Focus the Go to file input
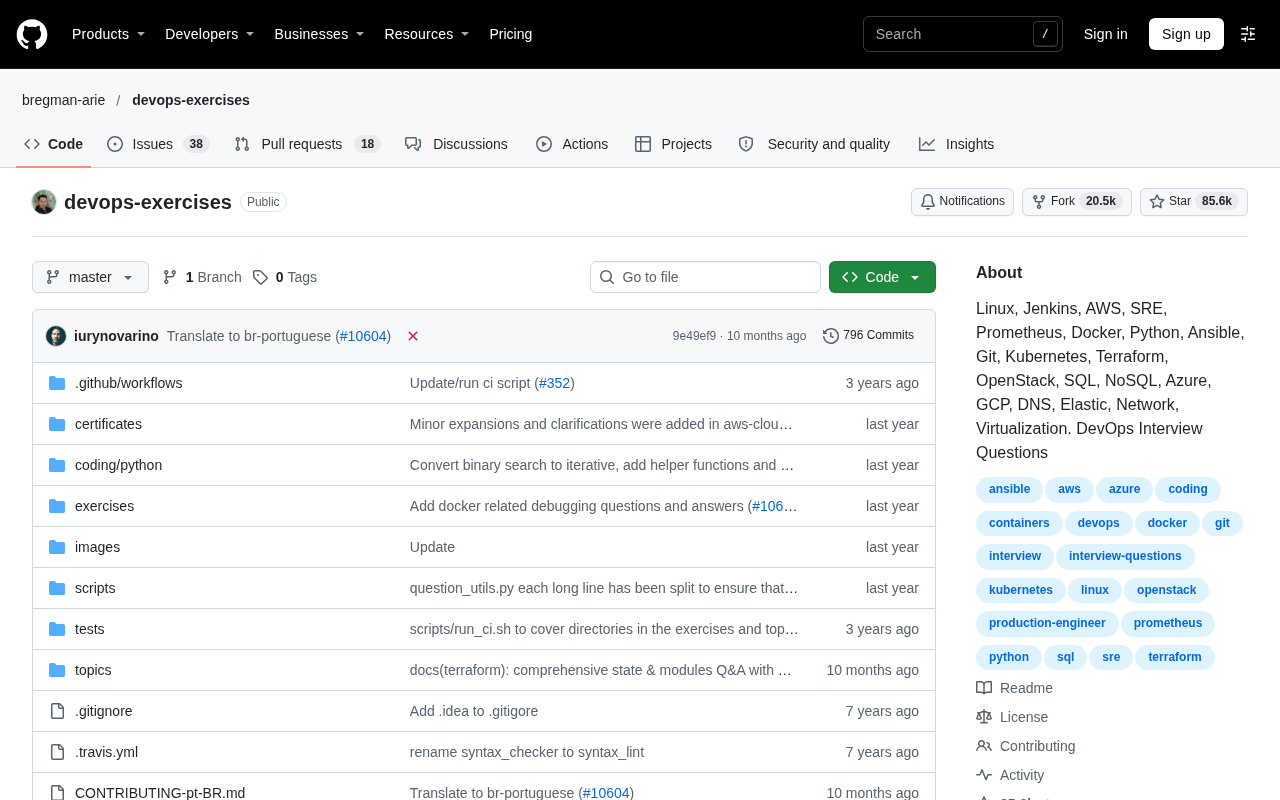The height and width of the screenshot is (800, 1280). [705, 277]
